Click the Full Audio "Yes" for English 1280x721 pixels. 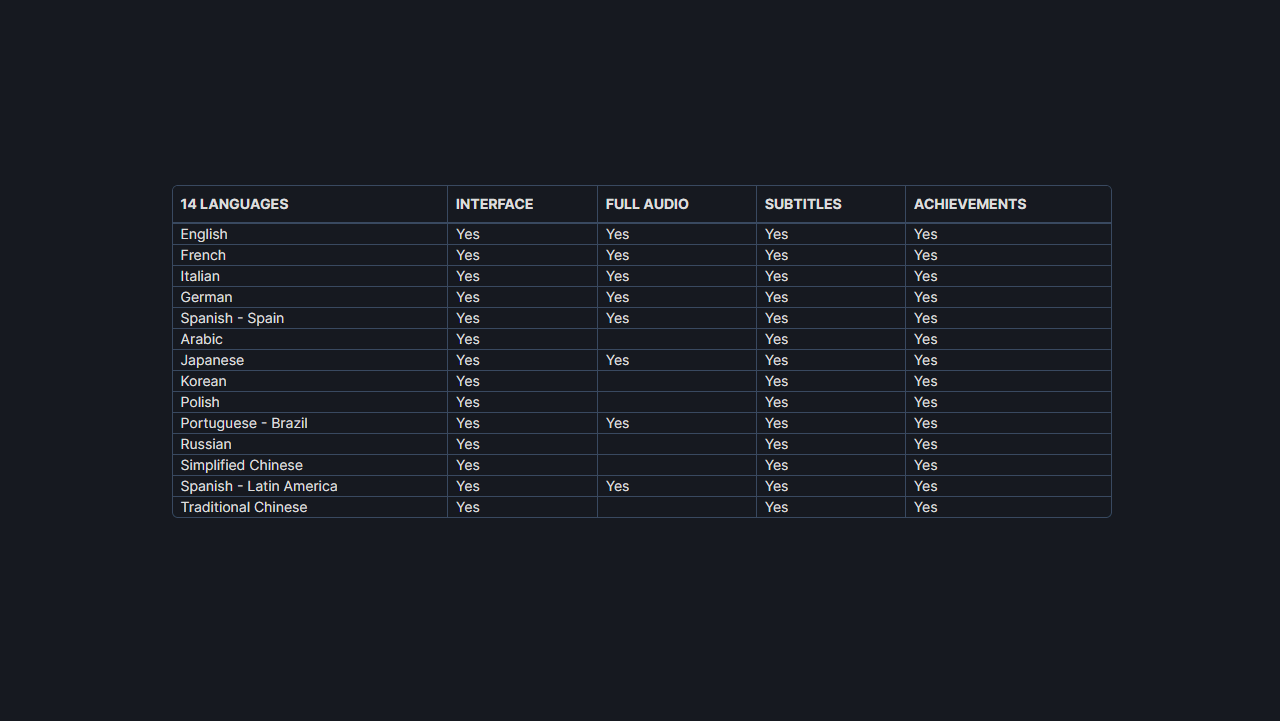(617, 234)
